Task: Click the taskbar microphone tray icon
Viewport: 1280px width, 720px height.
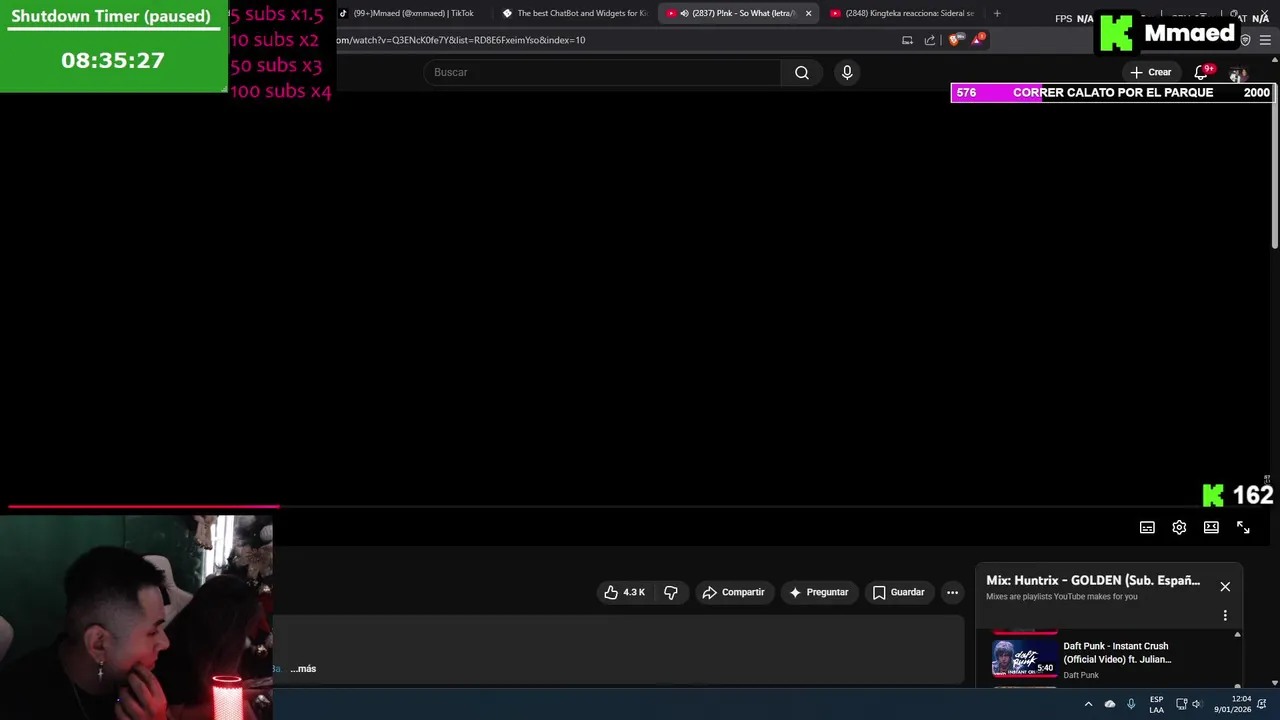Action: point(1131,704)
